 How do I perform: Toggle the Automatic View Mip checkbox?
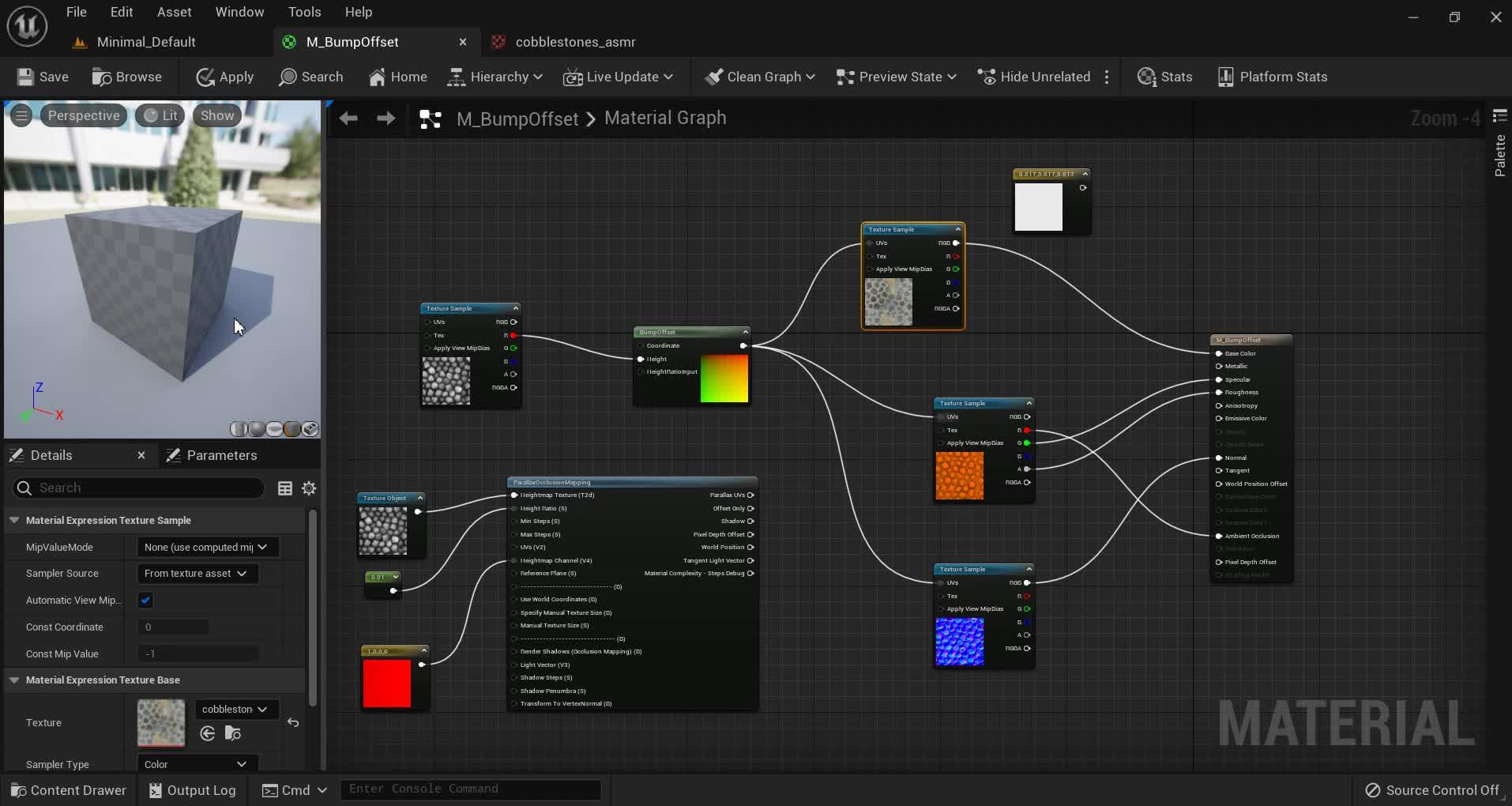145,601
